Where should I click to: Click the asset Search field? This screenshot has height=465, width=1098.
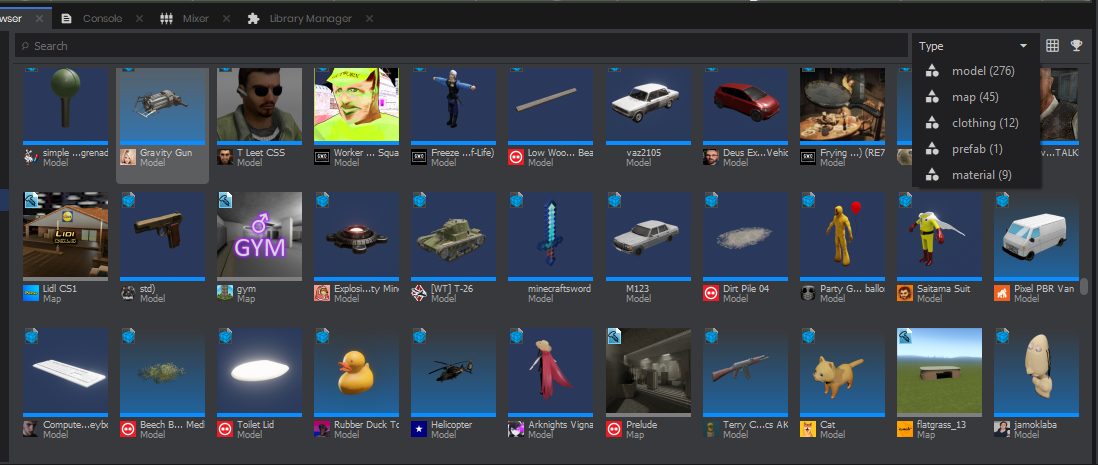coord(461,46)
